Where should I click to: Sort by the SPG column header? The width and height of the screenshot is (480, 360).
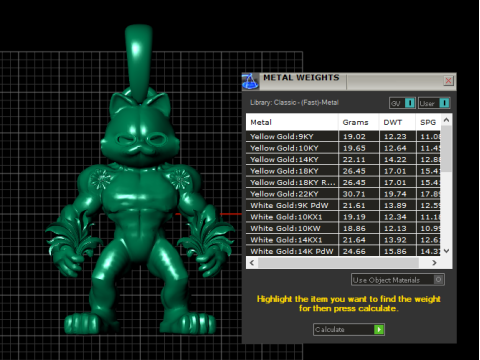tap(428, 122)
